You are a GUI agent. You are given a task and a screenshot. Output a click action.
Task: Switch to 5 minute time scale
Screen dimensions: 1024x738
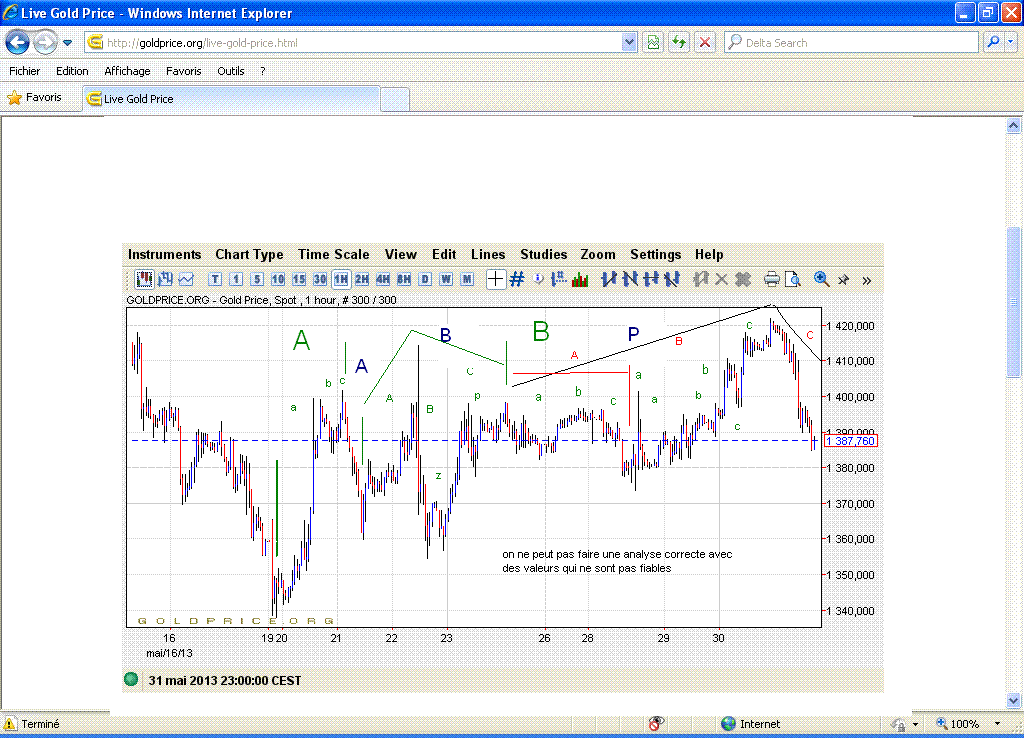257,280
